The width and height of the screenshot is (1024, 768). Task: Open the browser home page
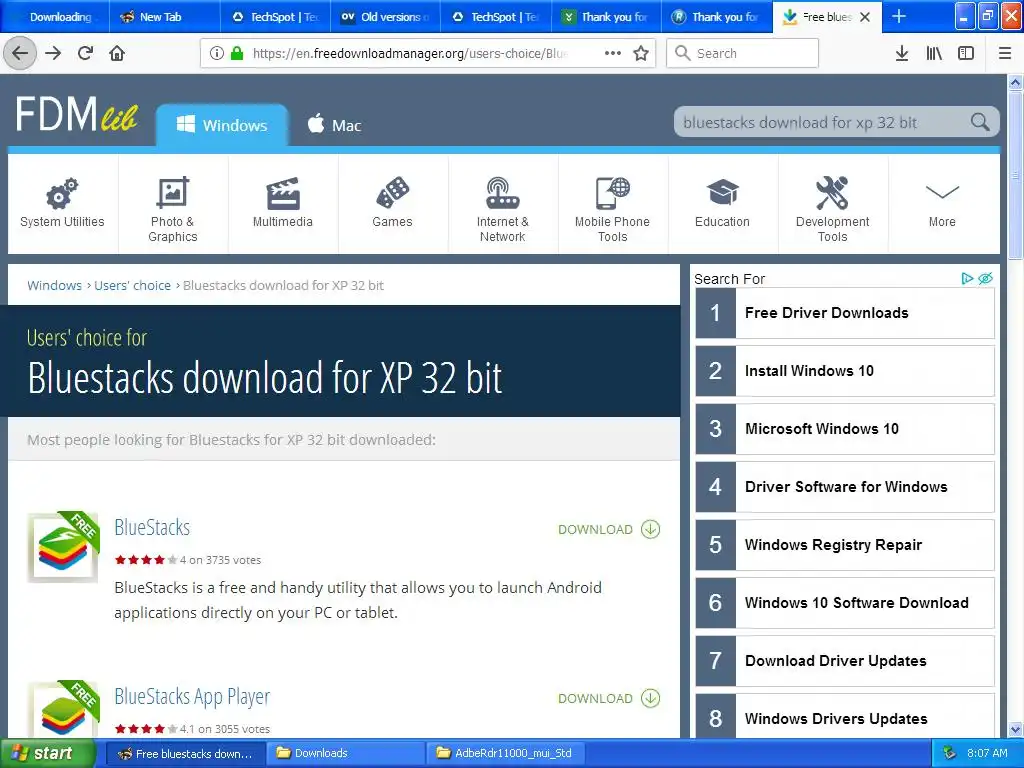pyautogui.click(x=117, y=53)
